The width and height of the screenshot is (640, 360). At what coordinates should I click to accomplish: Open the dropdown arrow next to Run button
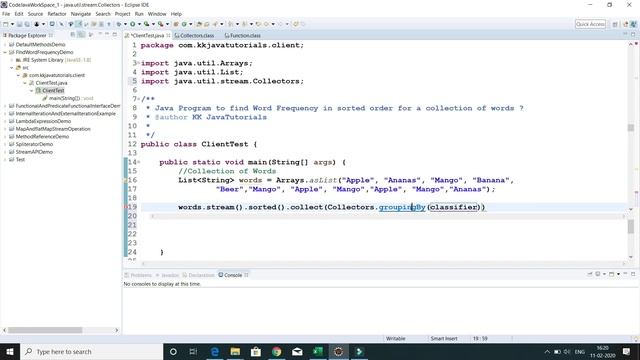coord(139,24)
